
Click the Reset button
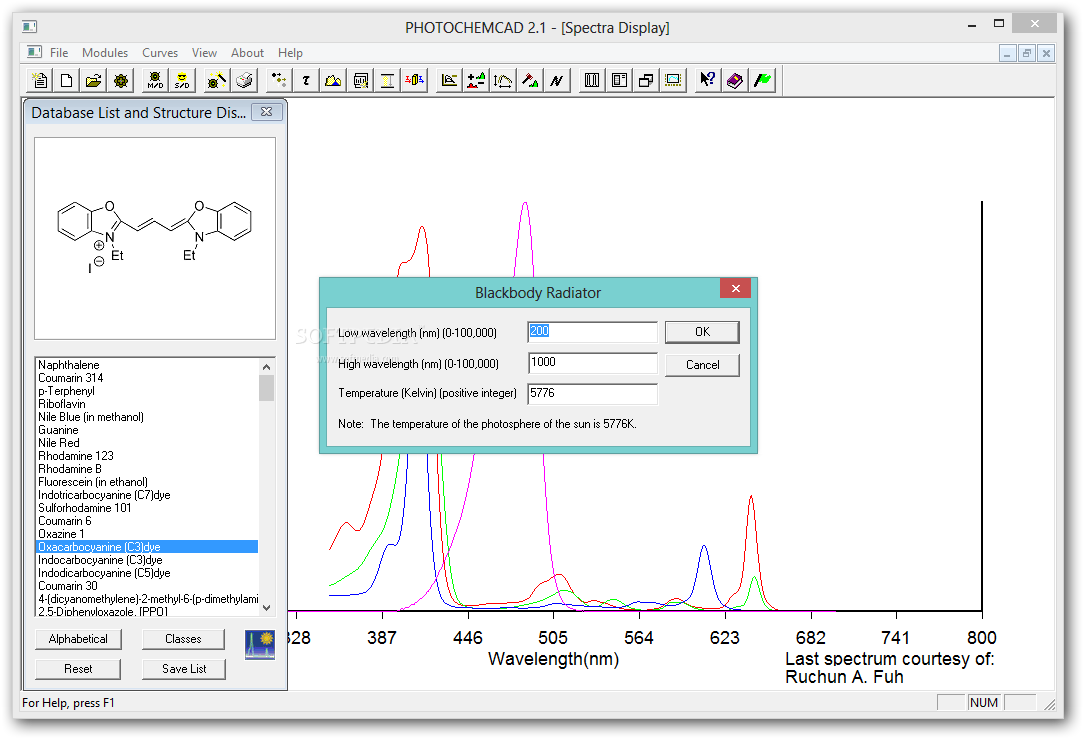[x=78, y=669]
